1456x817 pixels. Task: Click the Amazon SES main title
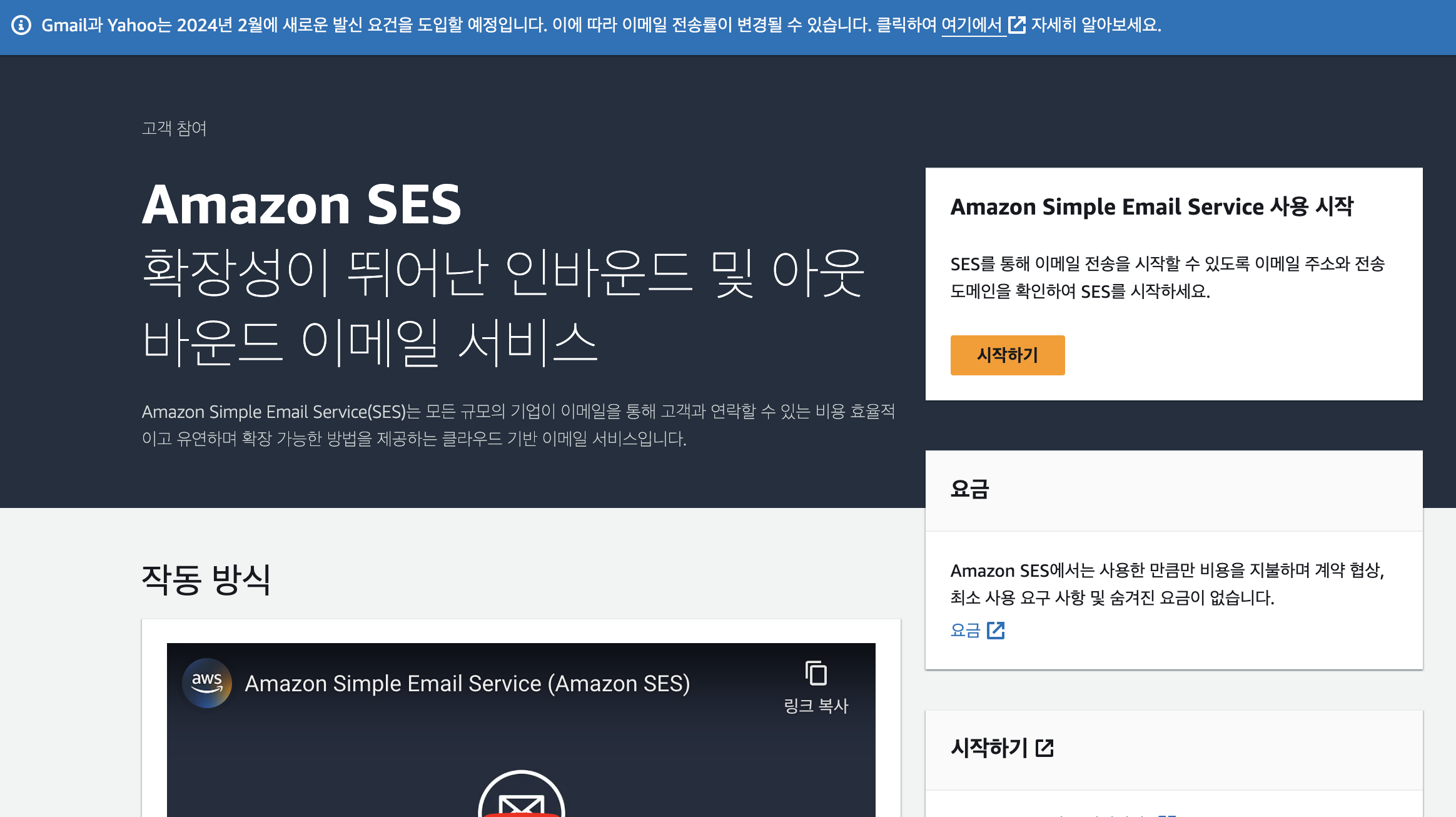coord(301,205)
